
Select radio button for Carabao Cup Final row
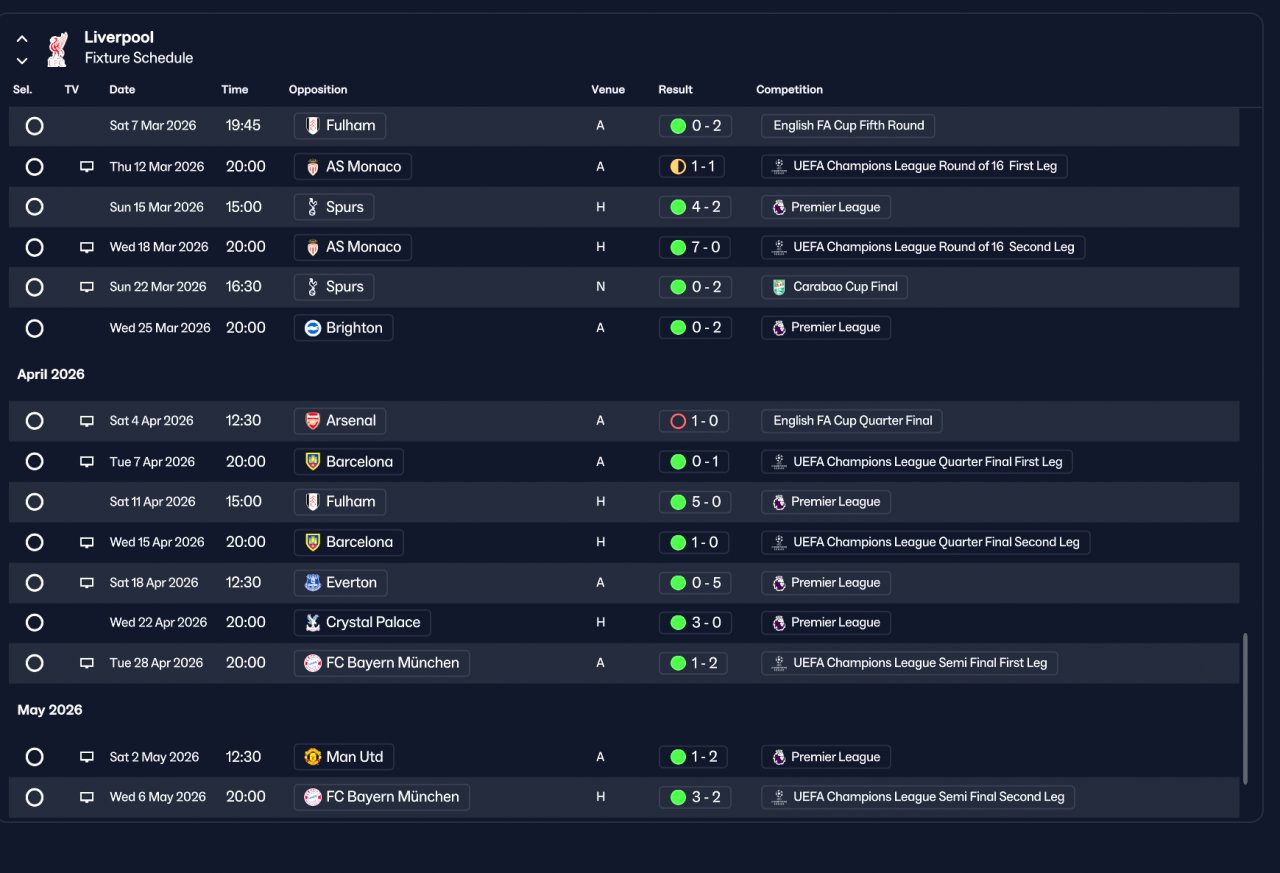34,287
